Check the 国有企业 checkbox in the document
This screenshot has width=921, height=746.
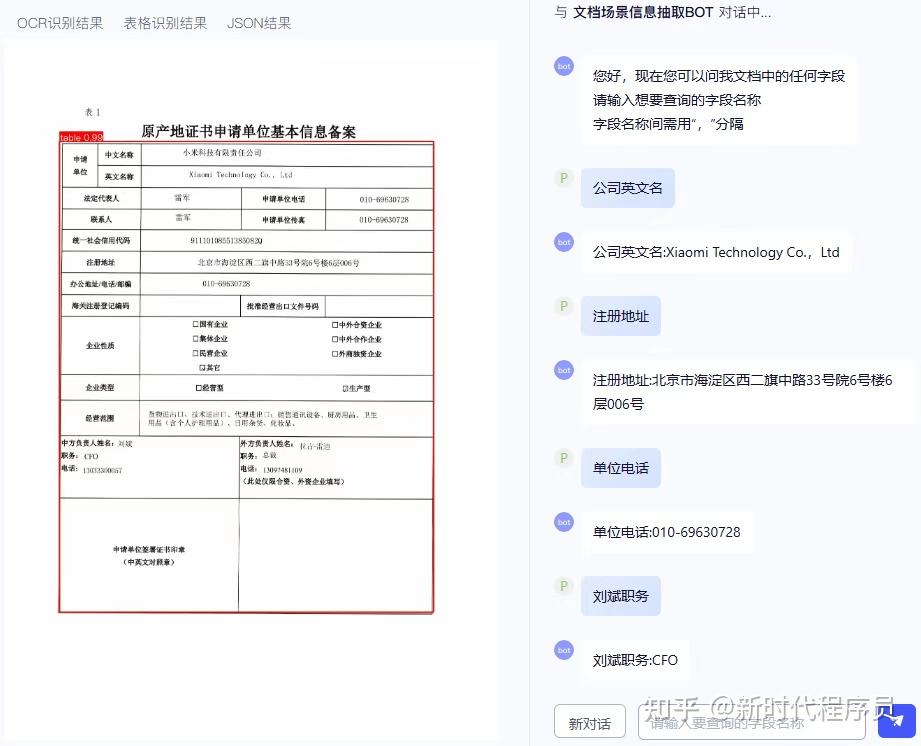pyautogui.click(x=196, y=324)
